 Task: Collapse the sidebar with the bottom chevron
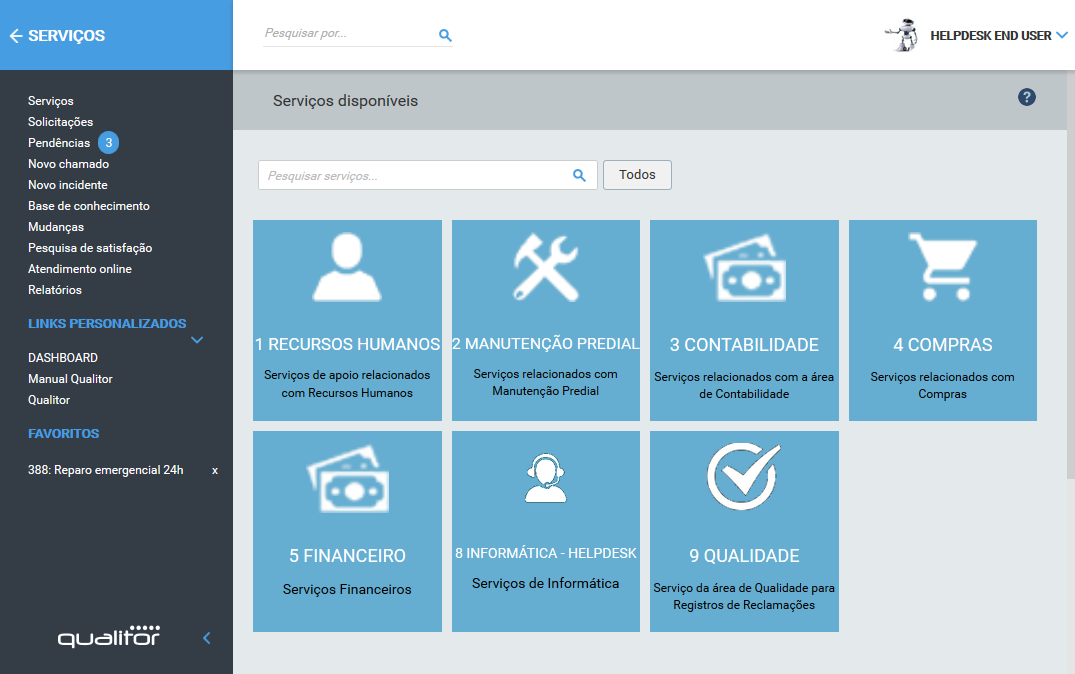(206, 637)
